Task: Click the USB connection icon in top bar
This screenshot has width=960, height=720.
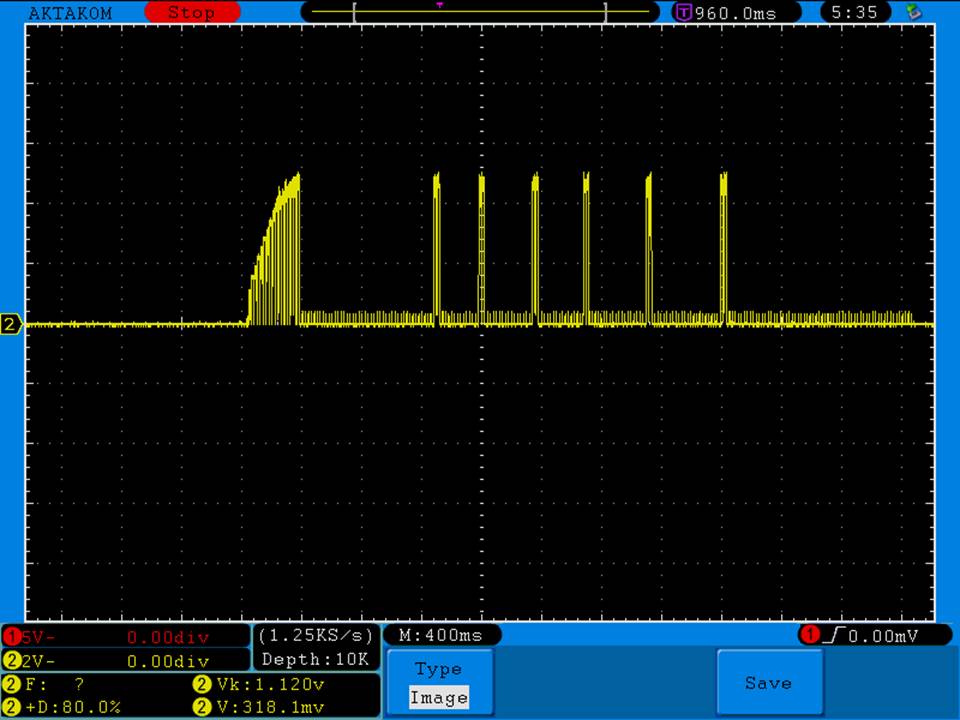Action: tap(912, 13)
